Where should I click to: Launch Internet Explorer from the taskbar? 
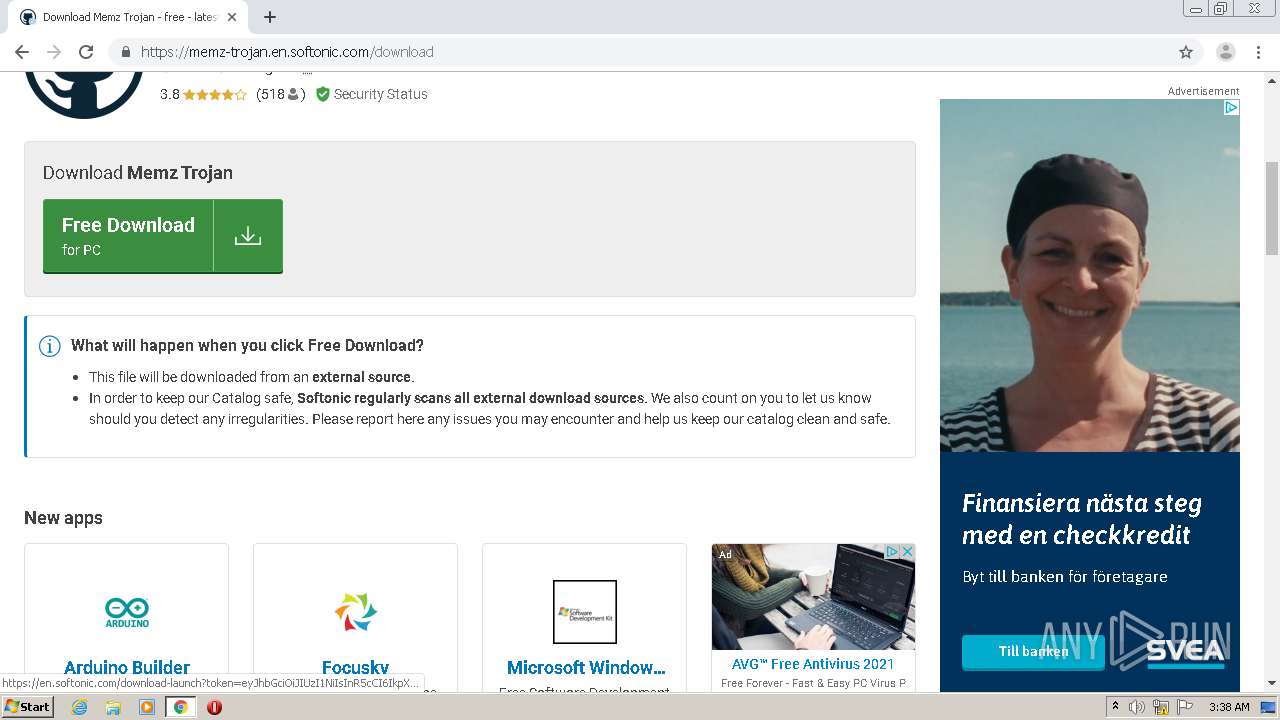[x=80, y=707]
